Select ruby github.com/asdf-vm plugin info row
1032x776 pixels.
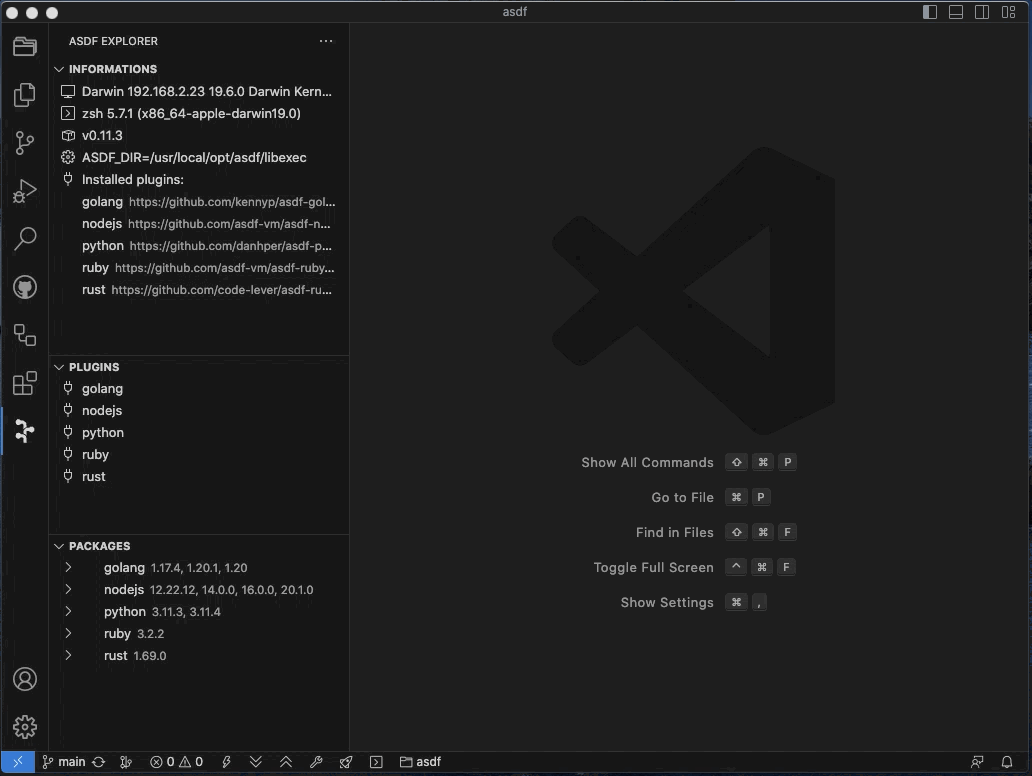point(199,268)
